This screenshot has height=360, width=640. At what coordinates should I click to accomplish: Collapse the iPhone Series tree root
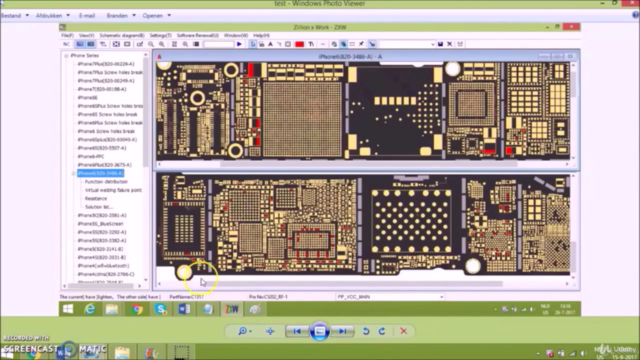tap(67, 56)
